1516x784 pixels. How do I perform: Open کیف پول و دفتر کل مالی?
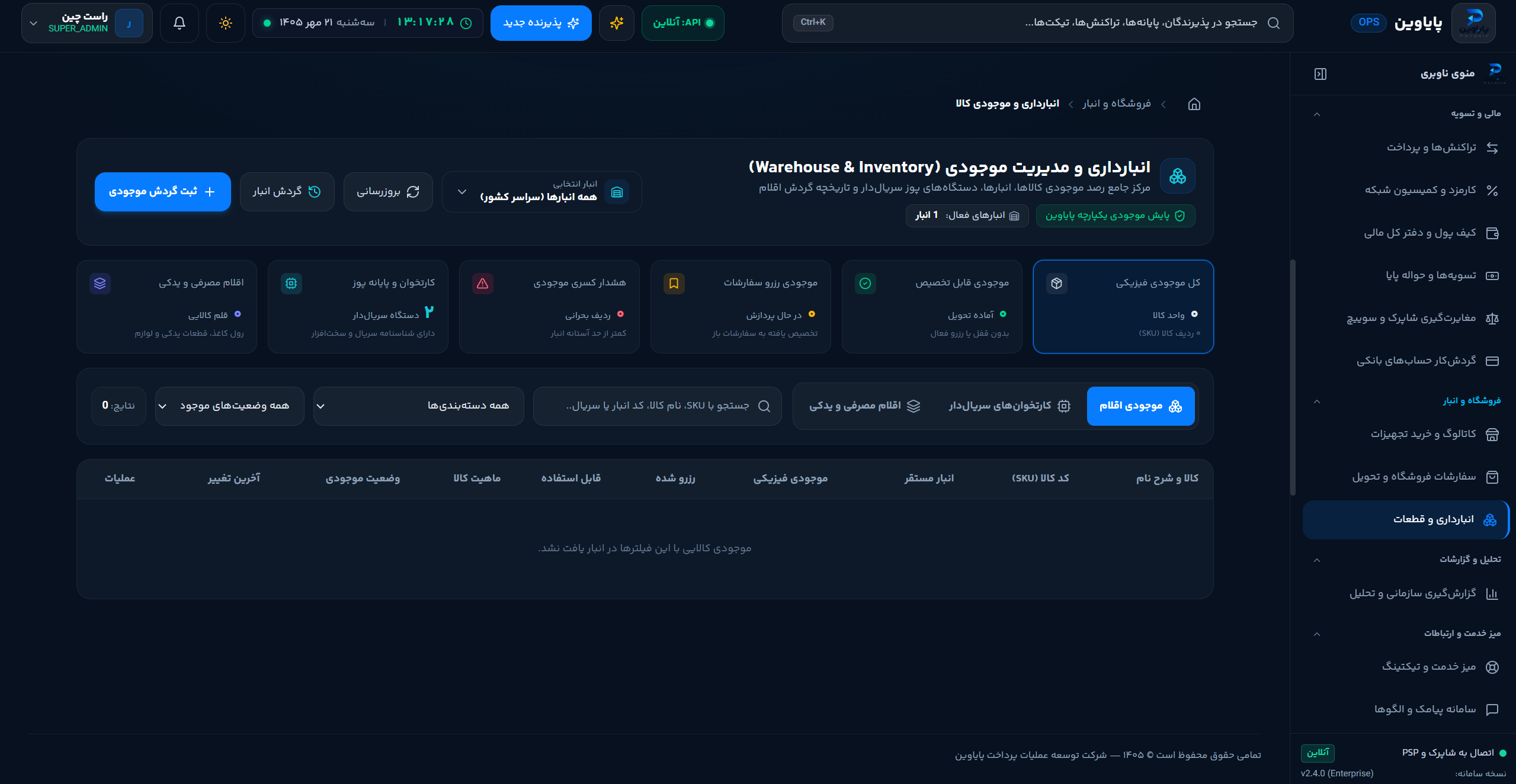pos(1405,233)
